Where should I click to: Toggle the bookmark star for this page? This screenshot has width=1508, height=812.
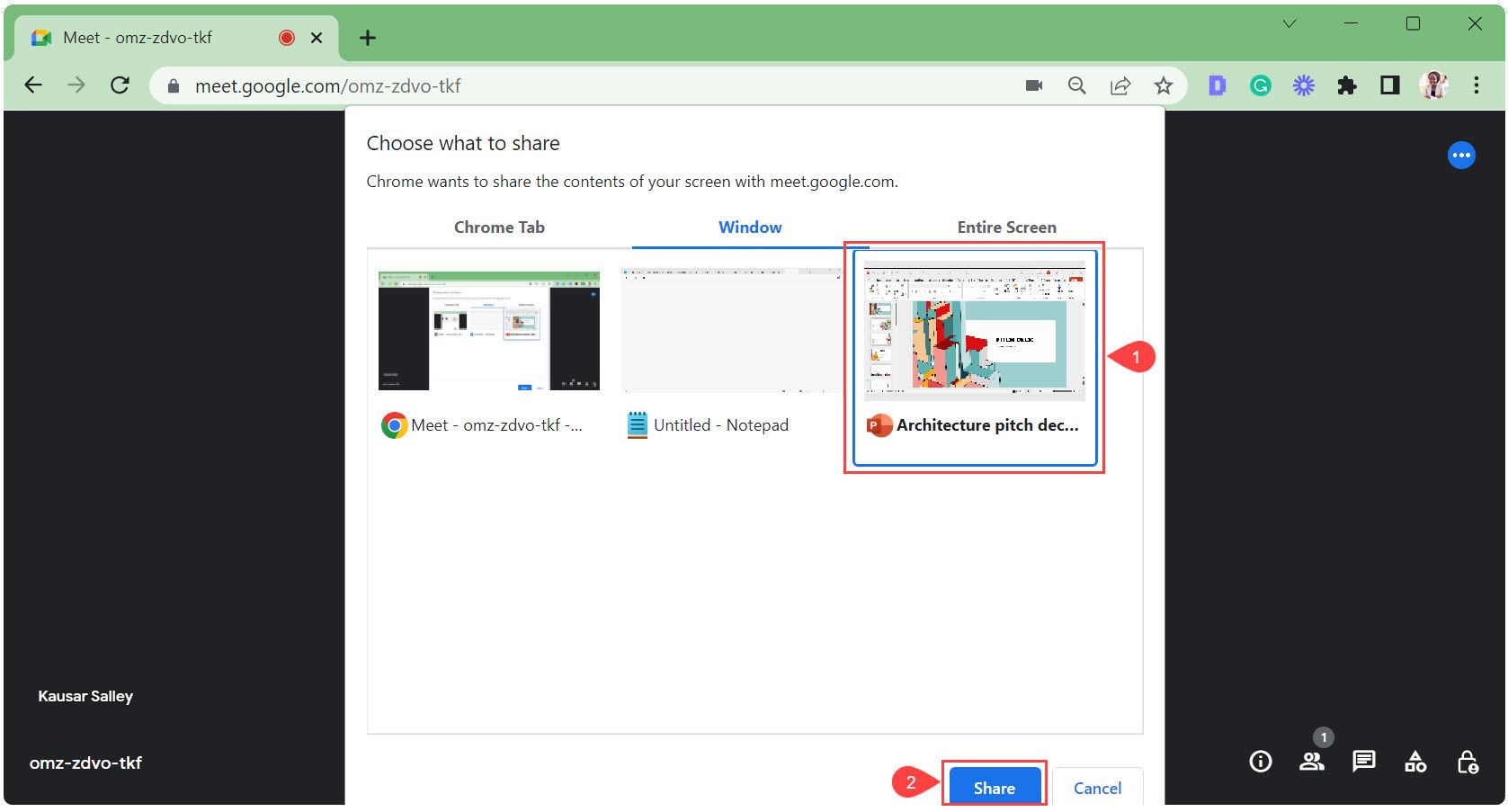point(1164,85)
